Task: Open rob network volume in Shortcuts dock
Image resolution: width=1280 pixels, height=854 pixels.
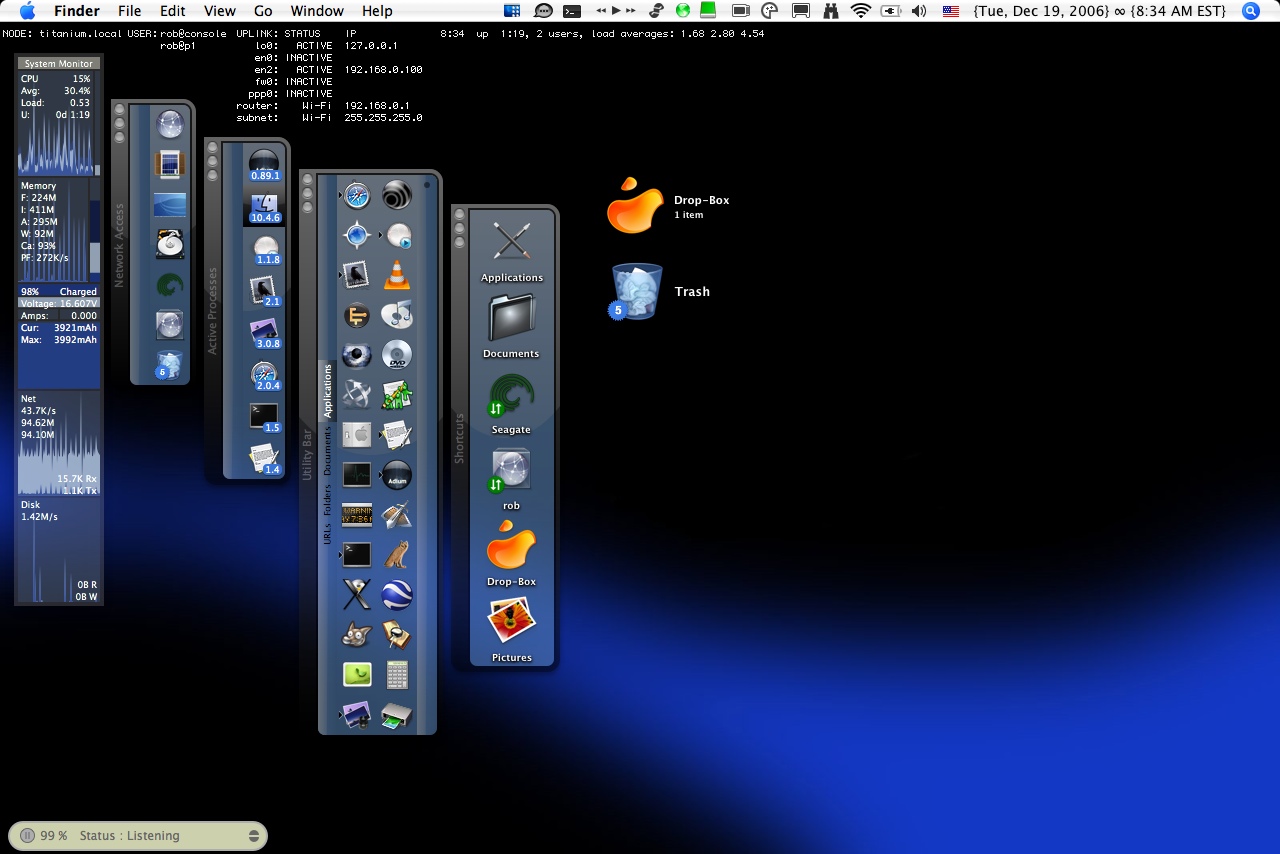Action: 511,479
